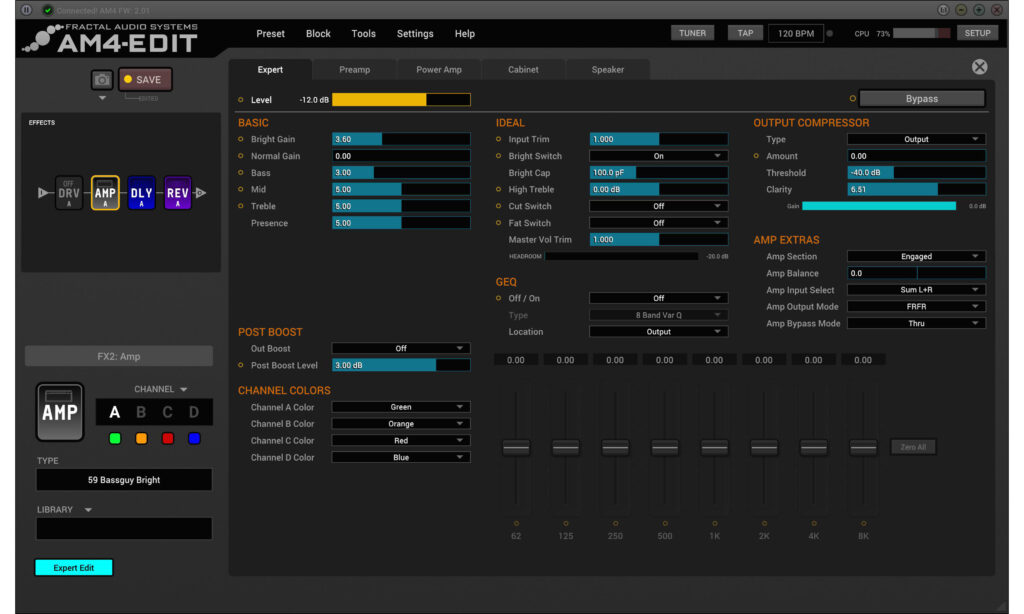Click the SAVE button
This screenshot has width=1024, height=614.
coord(145,80)
